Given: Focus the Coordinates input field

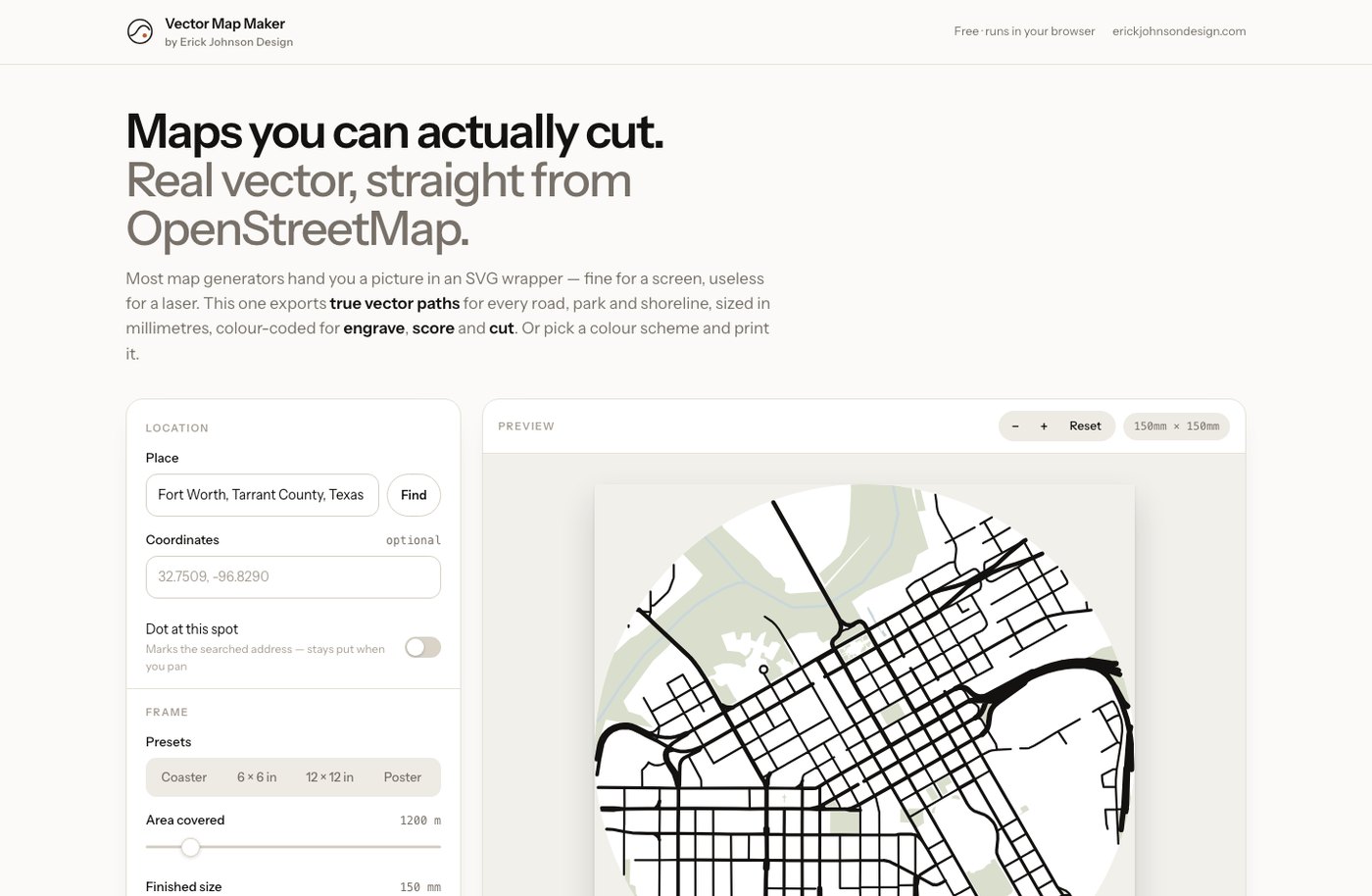Looking at the screenshot, I should 293,577.
